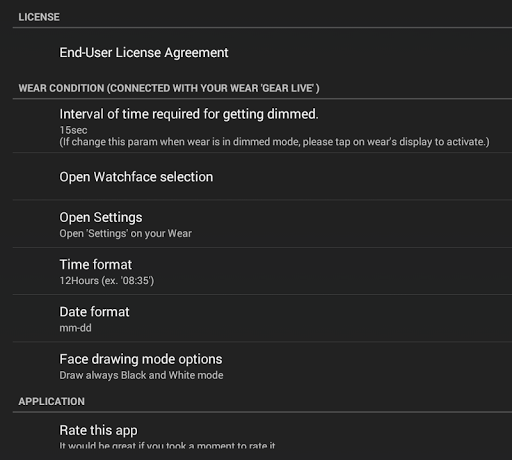Tap the divider line beneath LICENSE header
The width and height of the screenshot is (512, 460).
click(262, 28)
